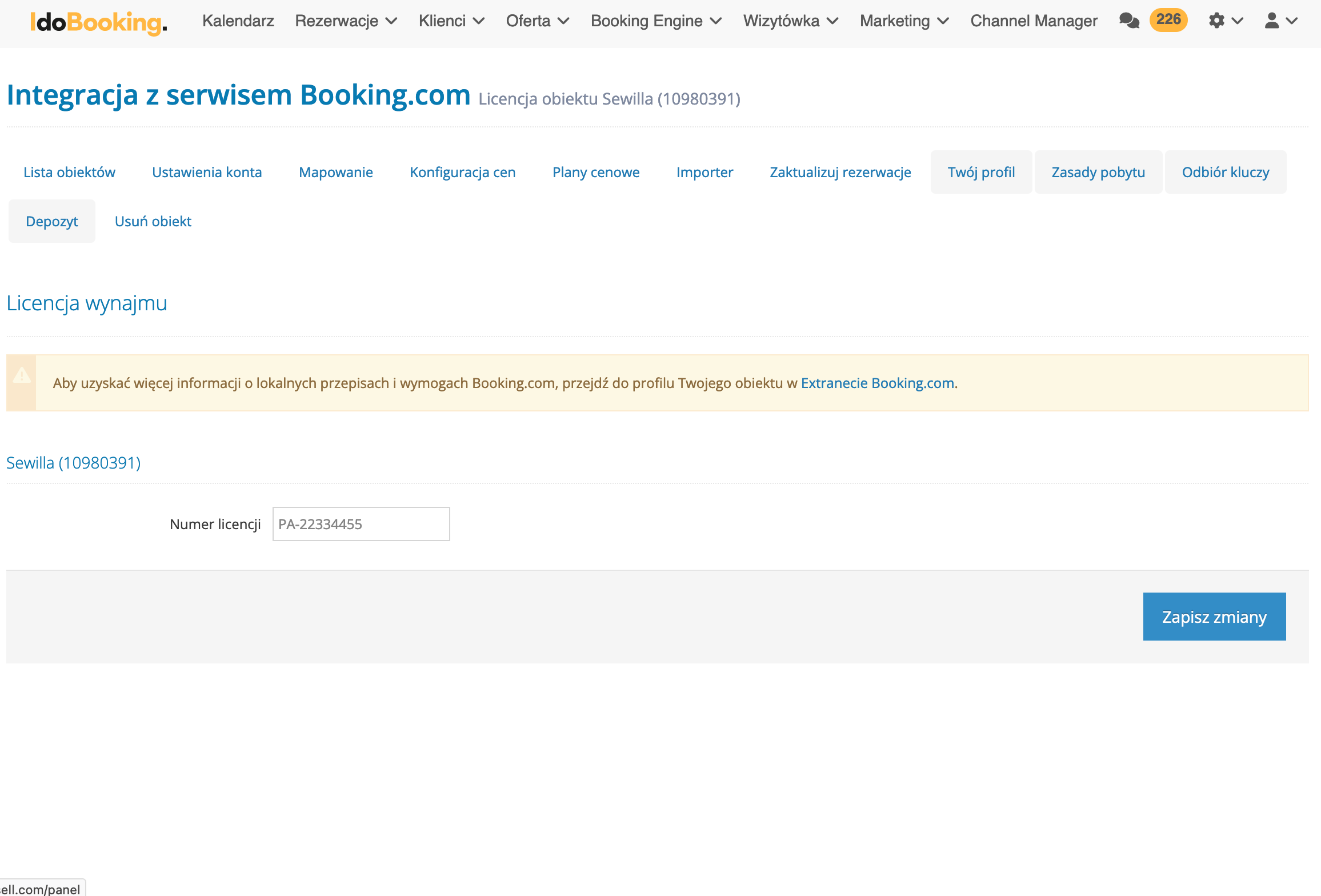The image size is (1321, 896).
Task: Click the IdoBooking logo
Action: point(98,22)
